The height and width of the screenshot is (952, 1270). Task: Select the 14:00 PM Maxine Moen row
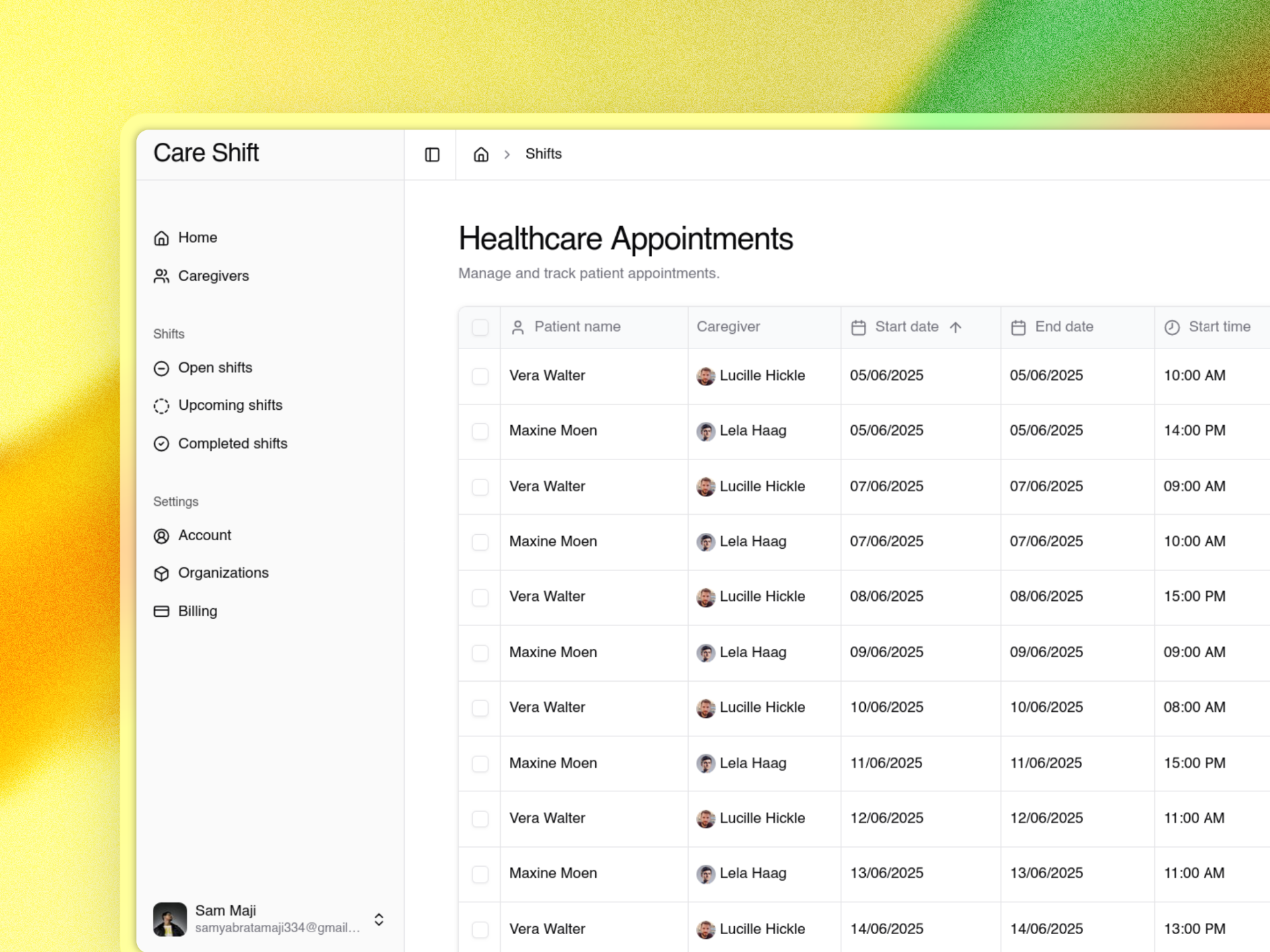[x=480, y=431]
